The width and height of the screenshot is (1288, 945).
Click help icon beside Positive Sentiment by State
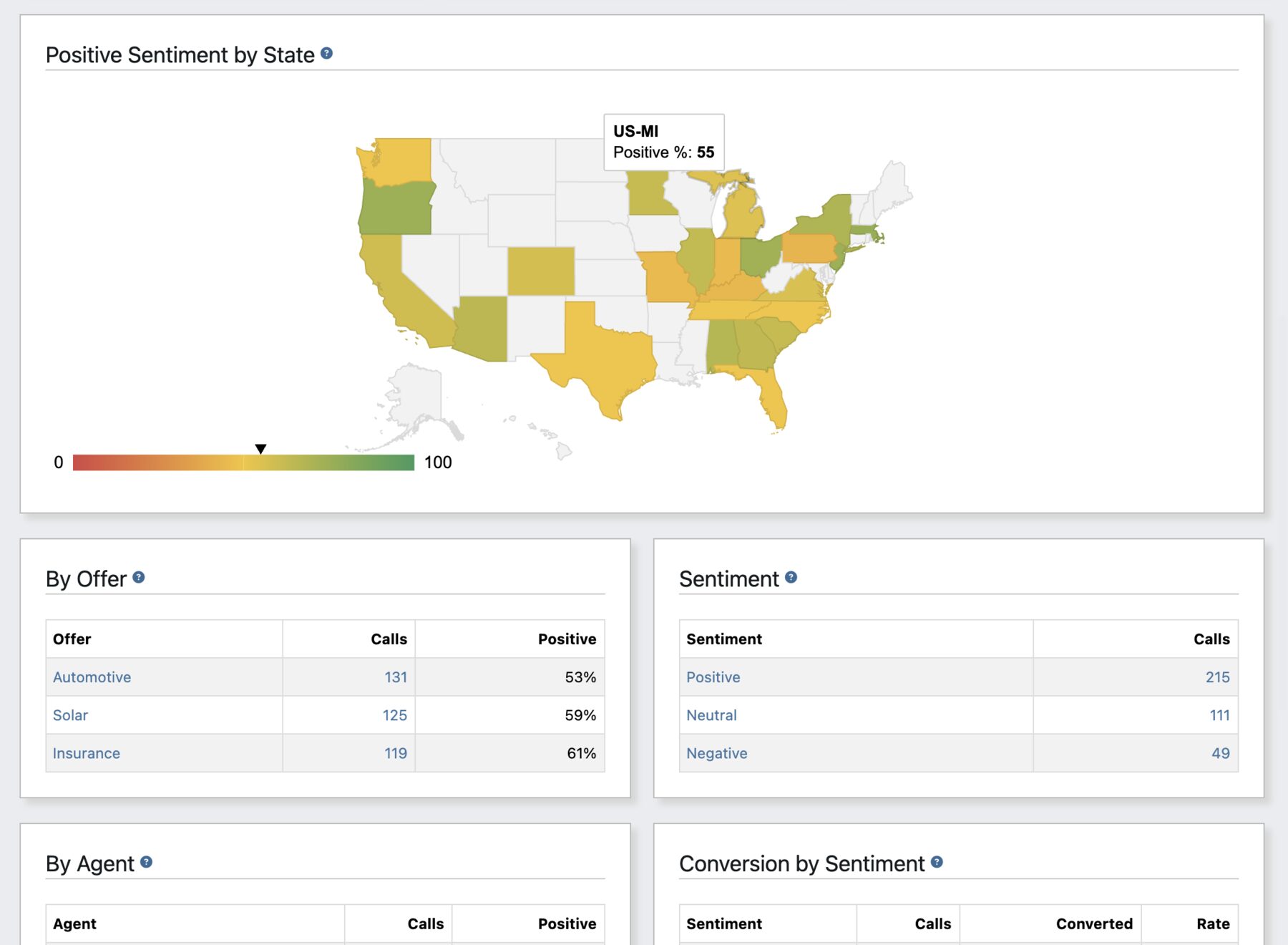[x=326, y=54]
